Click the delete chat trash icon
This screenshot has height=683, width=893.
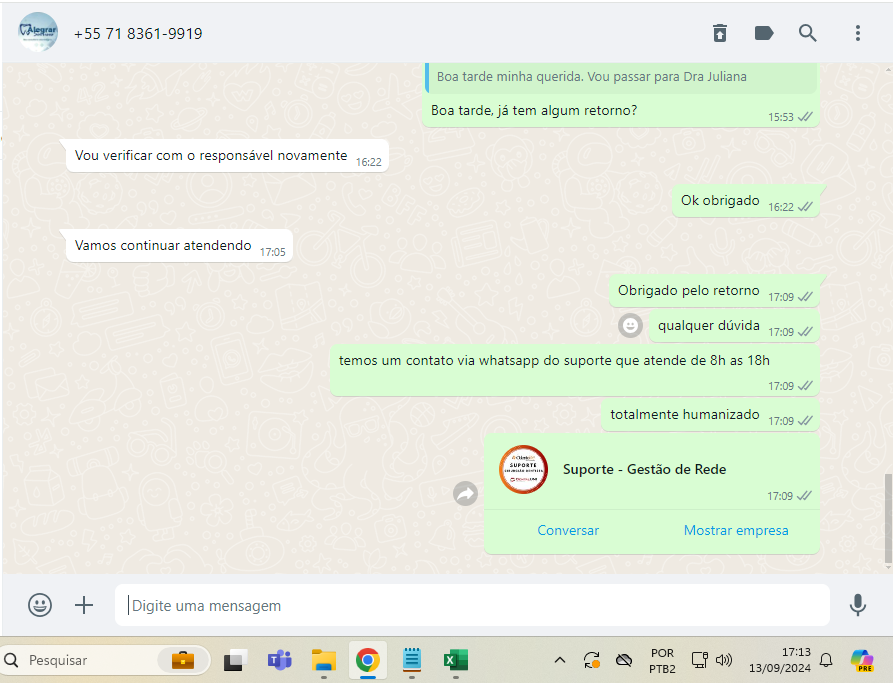(720, 33)
